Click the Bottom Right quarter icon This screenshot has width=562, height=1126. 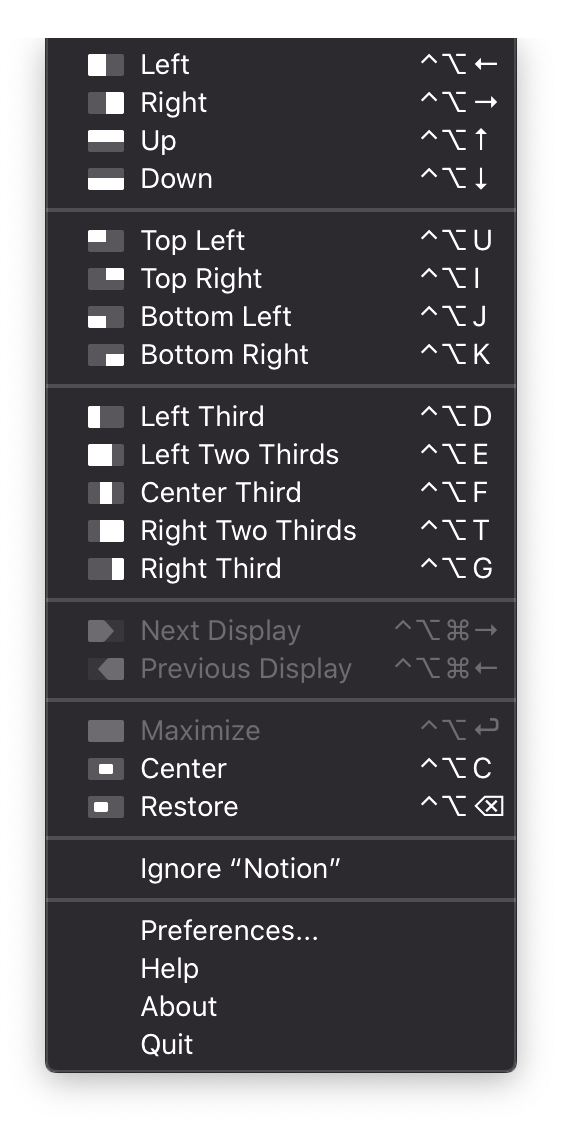tap(106, 355)
